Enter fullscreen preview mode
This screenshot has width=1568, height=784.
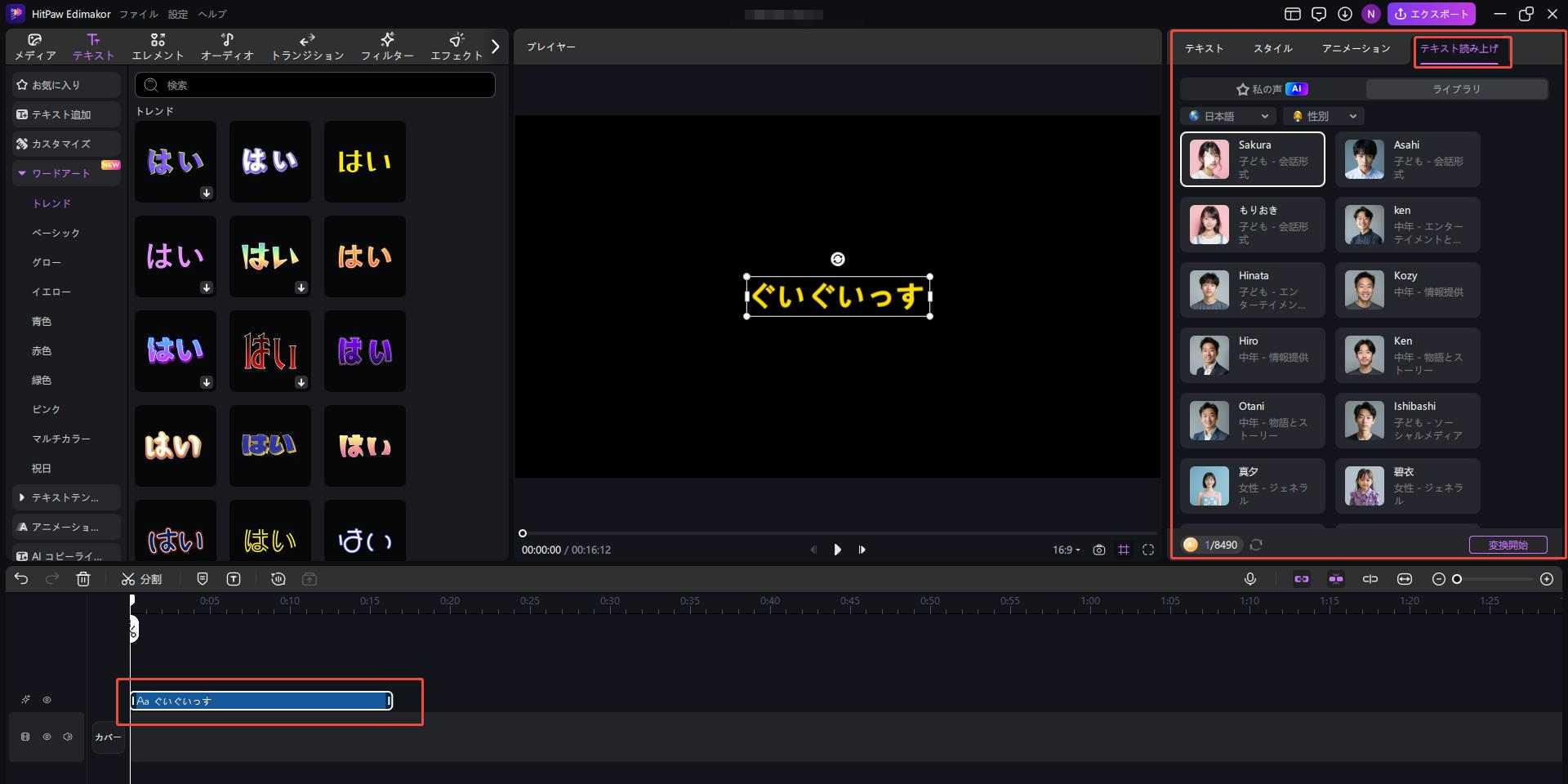point(1149,550)
